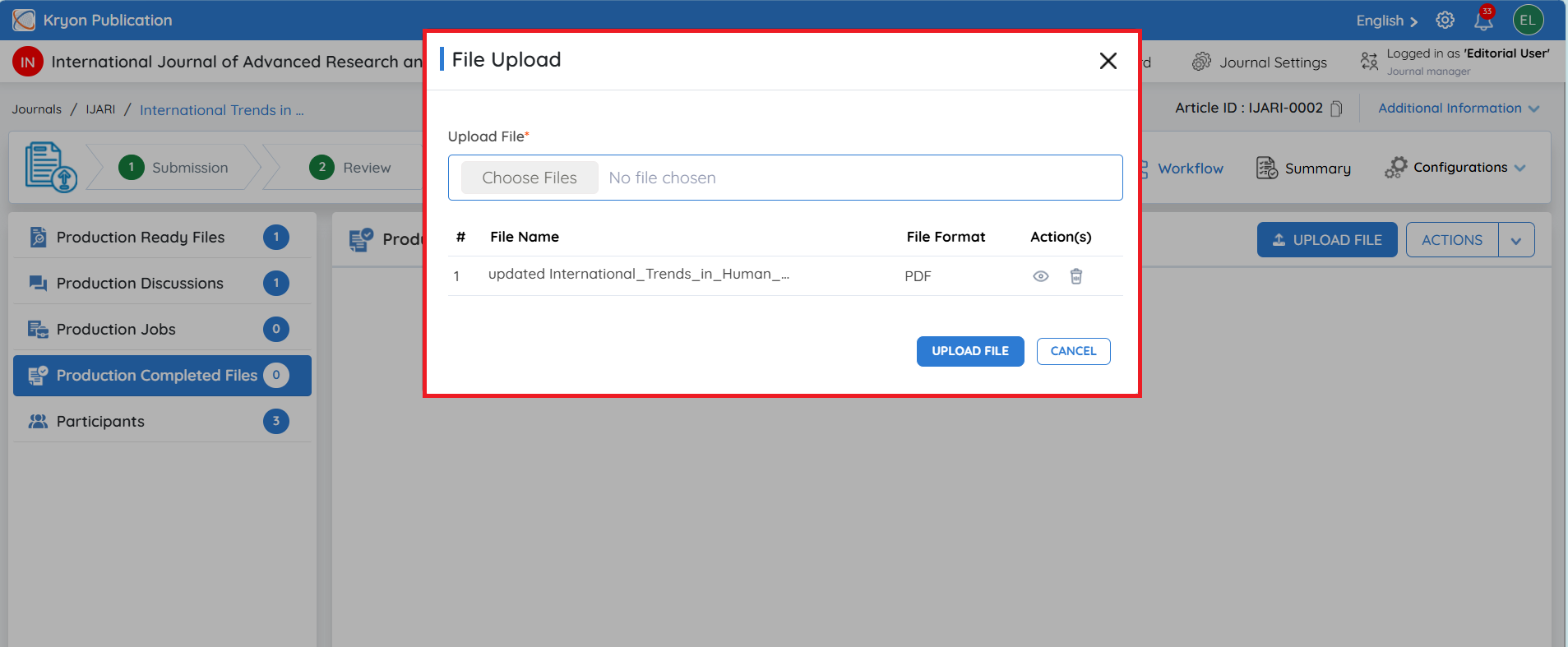Open Production Discussions

pos(162,284)
